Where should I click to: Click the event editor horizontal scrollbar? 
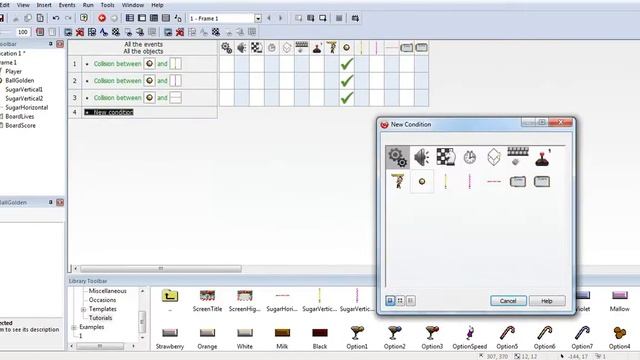[160, 269]
